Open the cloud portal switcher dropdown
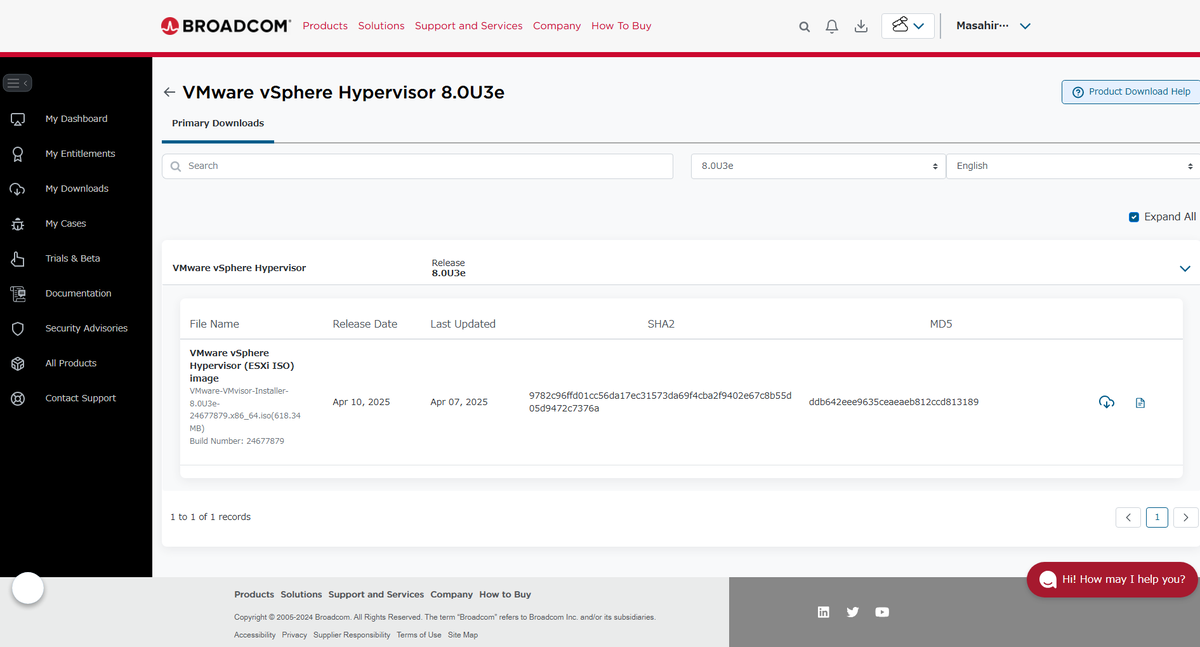Screen dimensions: 1200x647 click(x=908, y=26)
